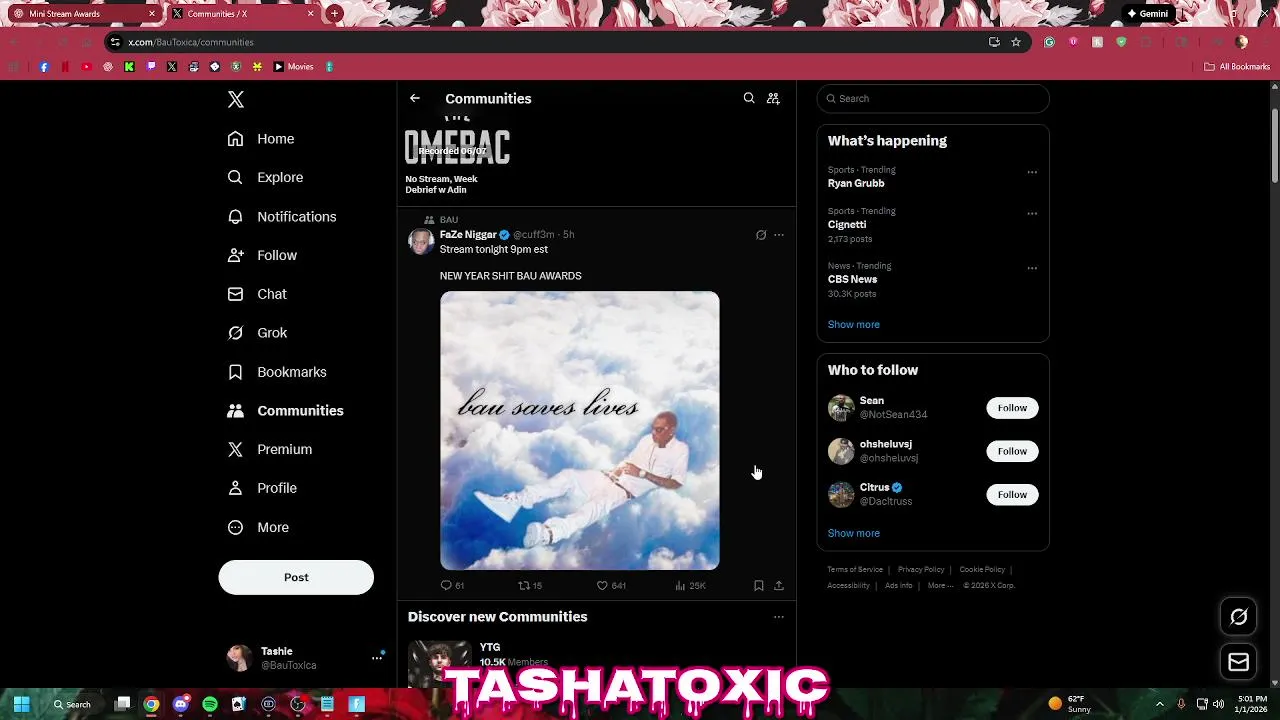
Task: Follow ohsheluvsj
Action: (x=1012, y=451)
